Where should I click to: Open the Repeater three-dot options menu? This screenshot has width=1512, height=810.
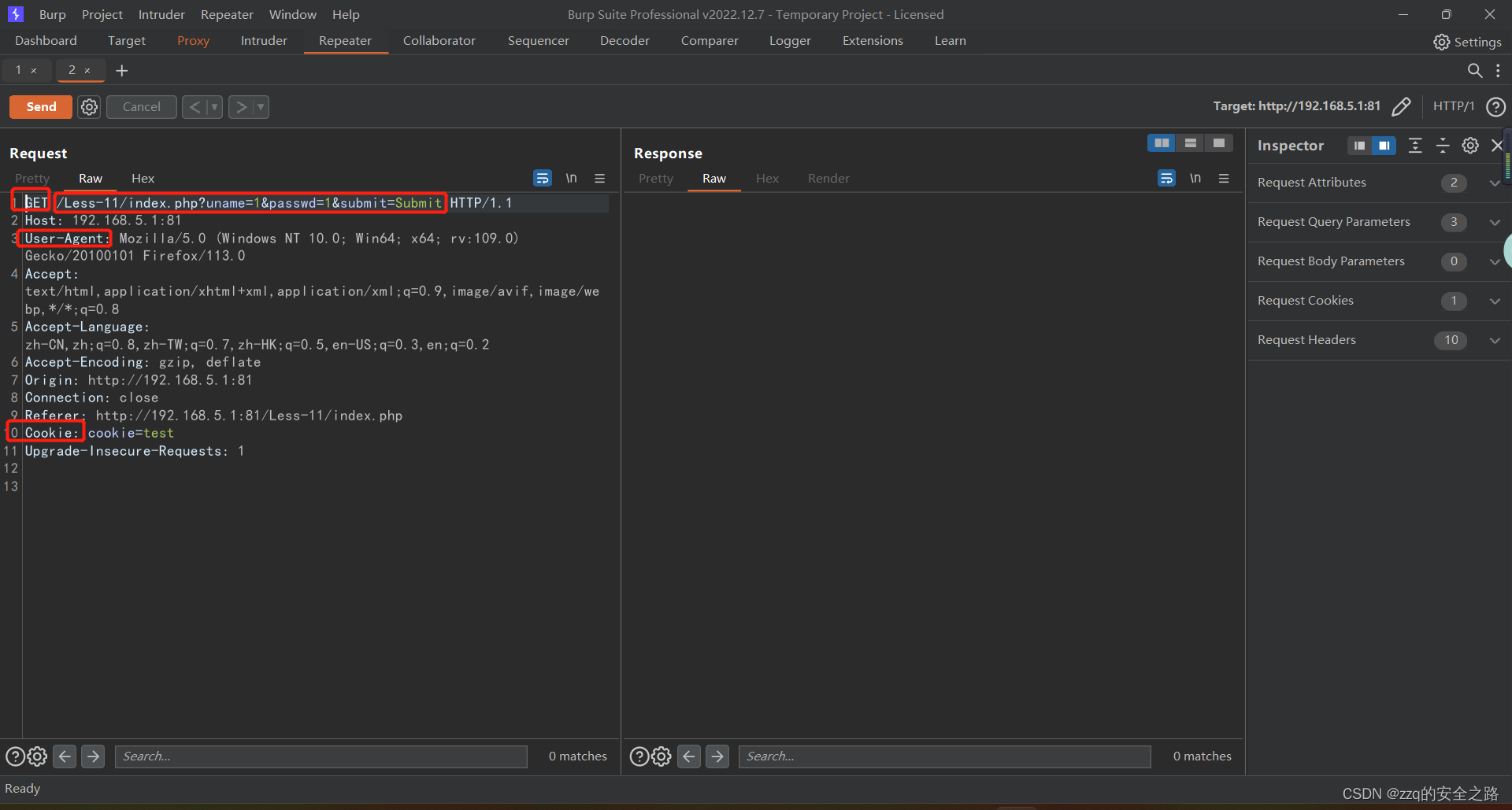[1498, 70]
